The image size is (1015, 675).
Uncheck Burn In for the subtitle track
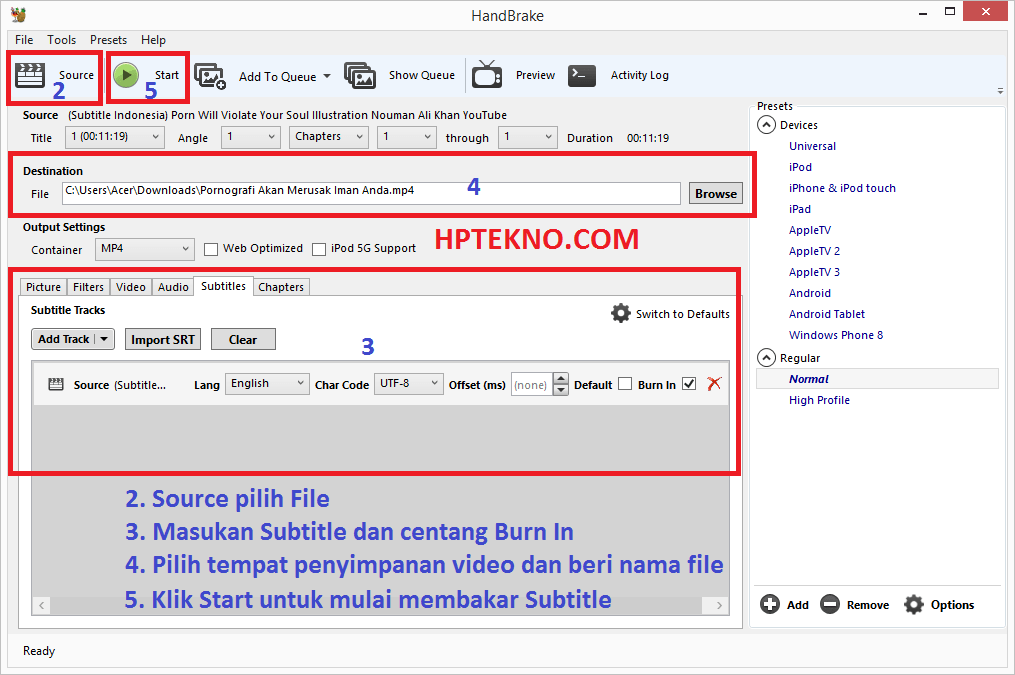(689, 384)
